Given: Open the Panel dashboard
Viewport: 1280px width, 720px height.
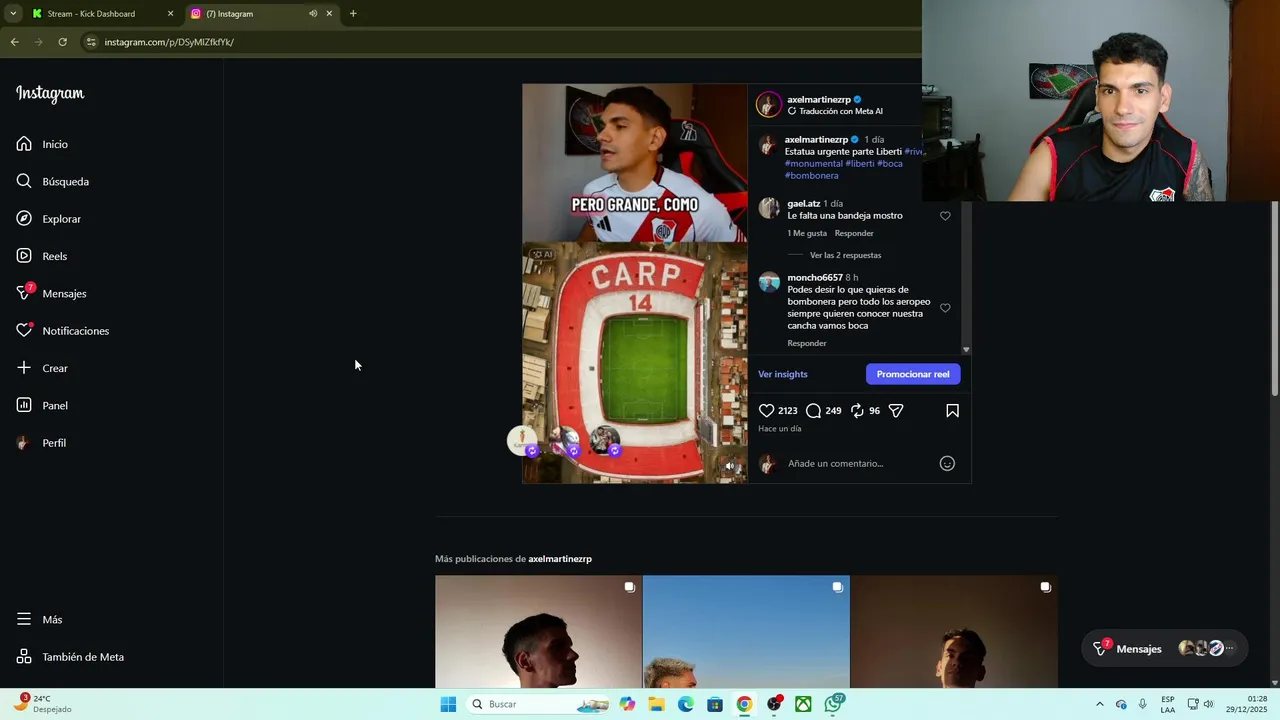Looking at the screenshot, I should [42, 405].
